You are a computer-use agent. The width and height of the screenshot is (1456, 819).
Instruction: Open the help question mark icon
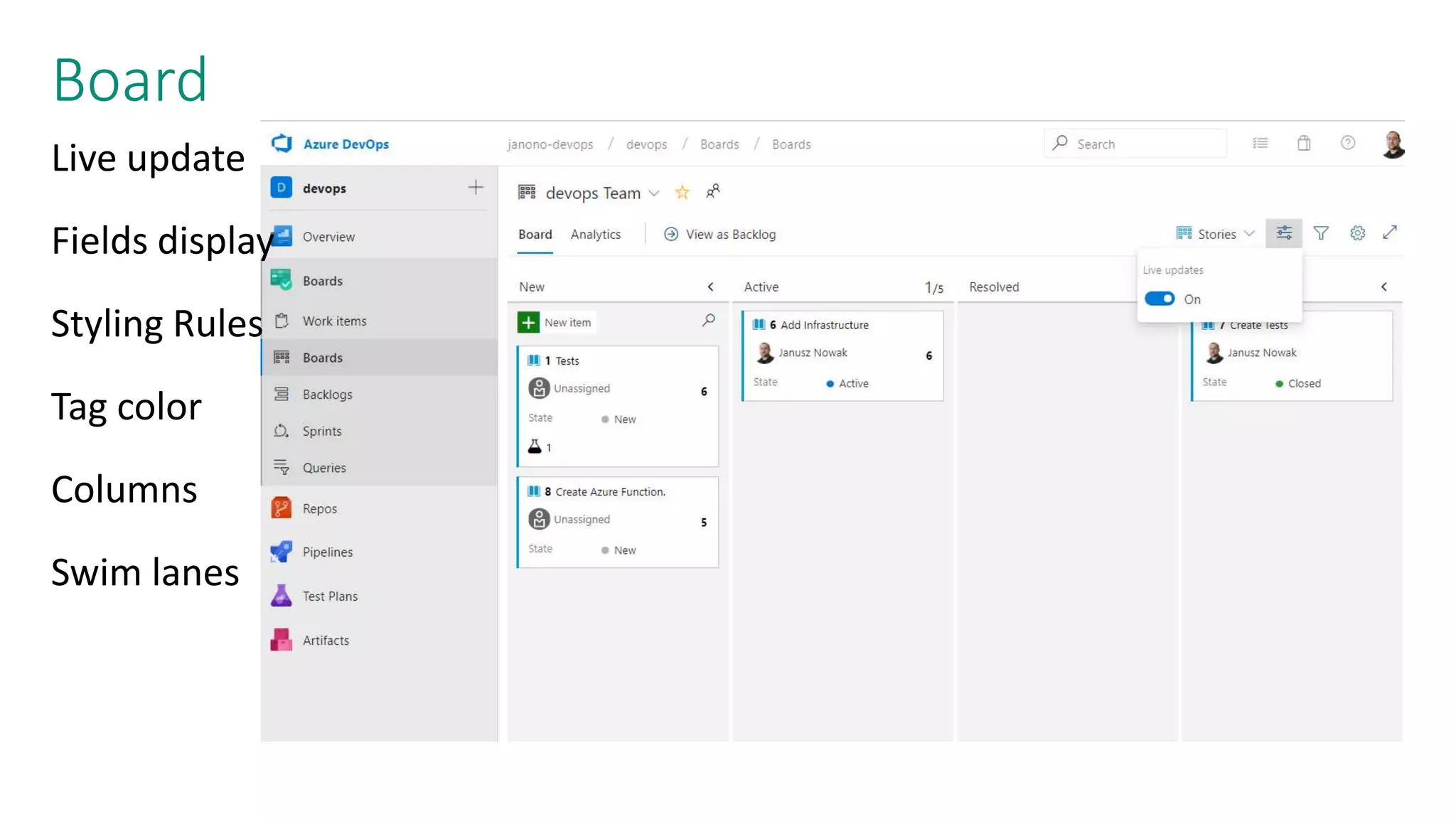1347,144
